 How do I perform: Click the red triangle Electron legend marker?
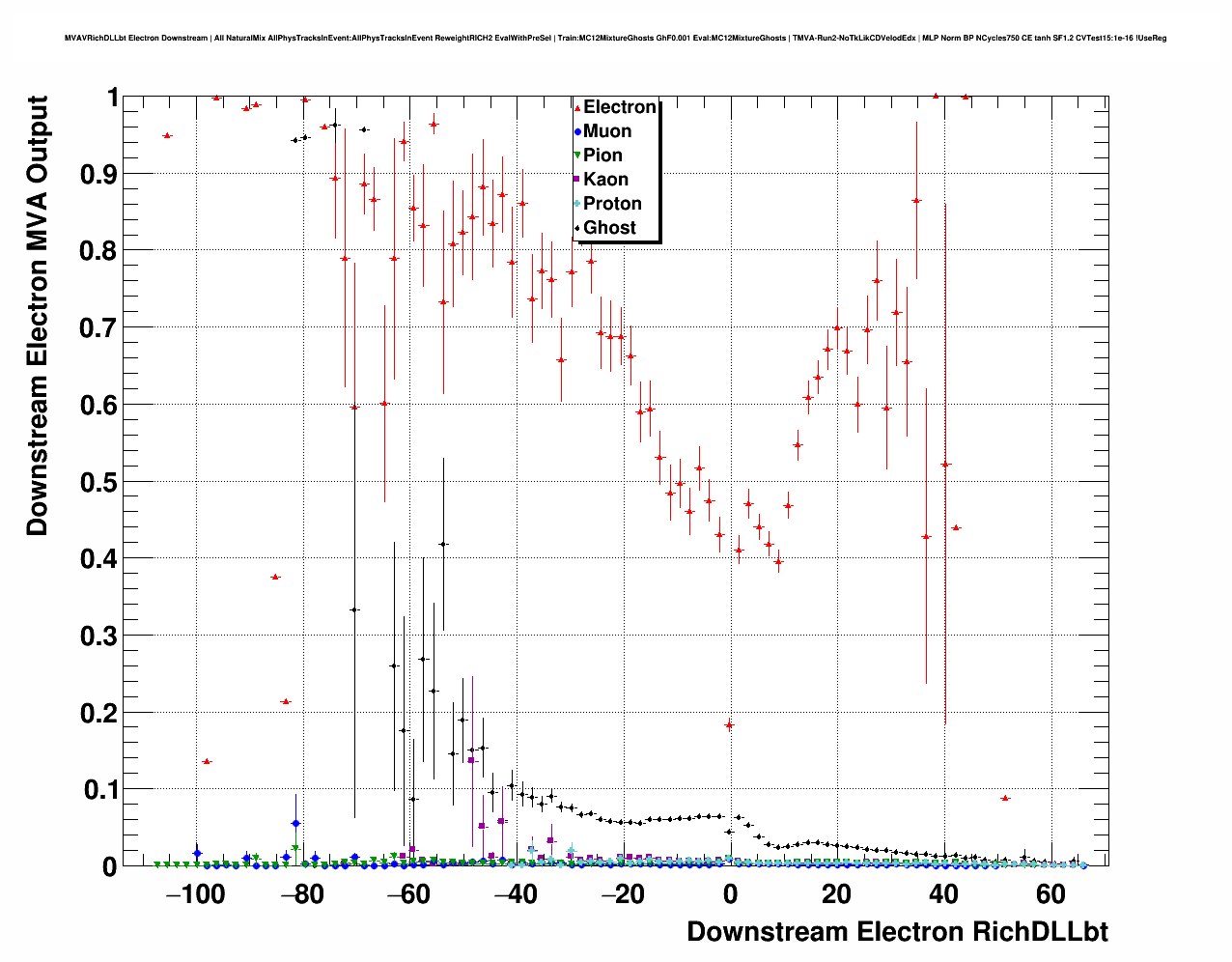pos(577,107)
